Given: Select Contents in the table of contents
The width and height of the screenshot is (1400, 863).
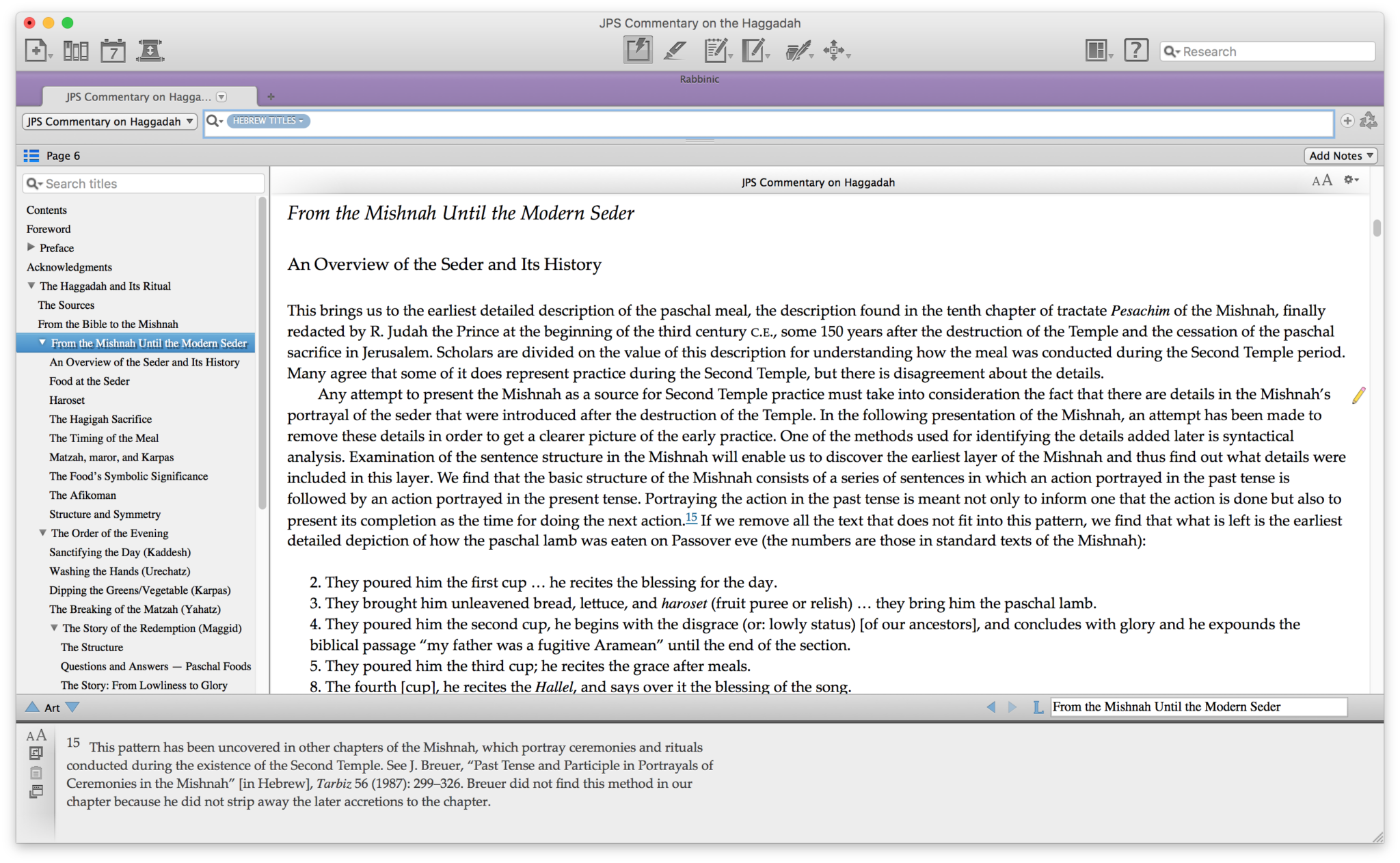Looking at the screenshot, I should tap(46, 210).
